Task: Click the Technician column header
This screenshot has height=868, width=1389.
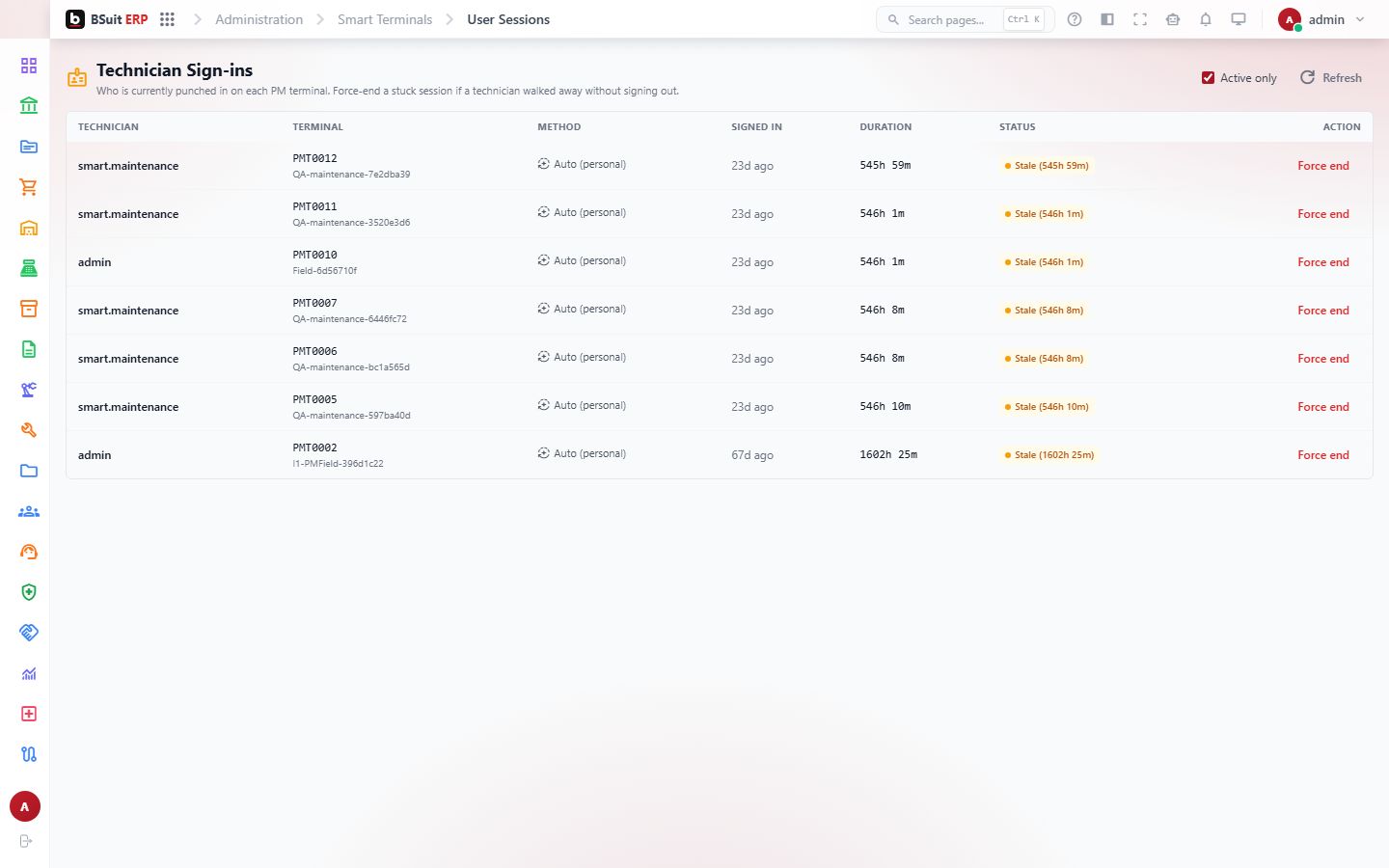Action: (x=108, y=127)
